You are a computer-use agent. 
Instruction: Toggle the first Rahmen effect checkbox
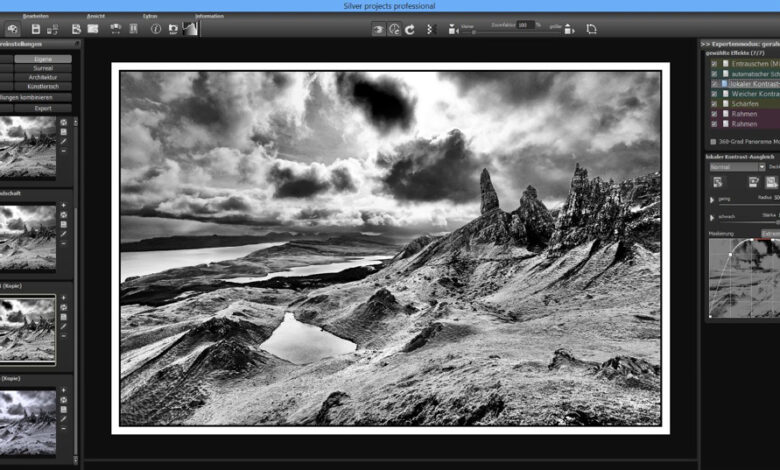tap(714, 114)
